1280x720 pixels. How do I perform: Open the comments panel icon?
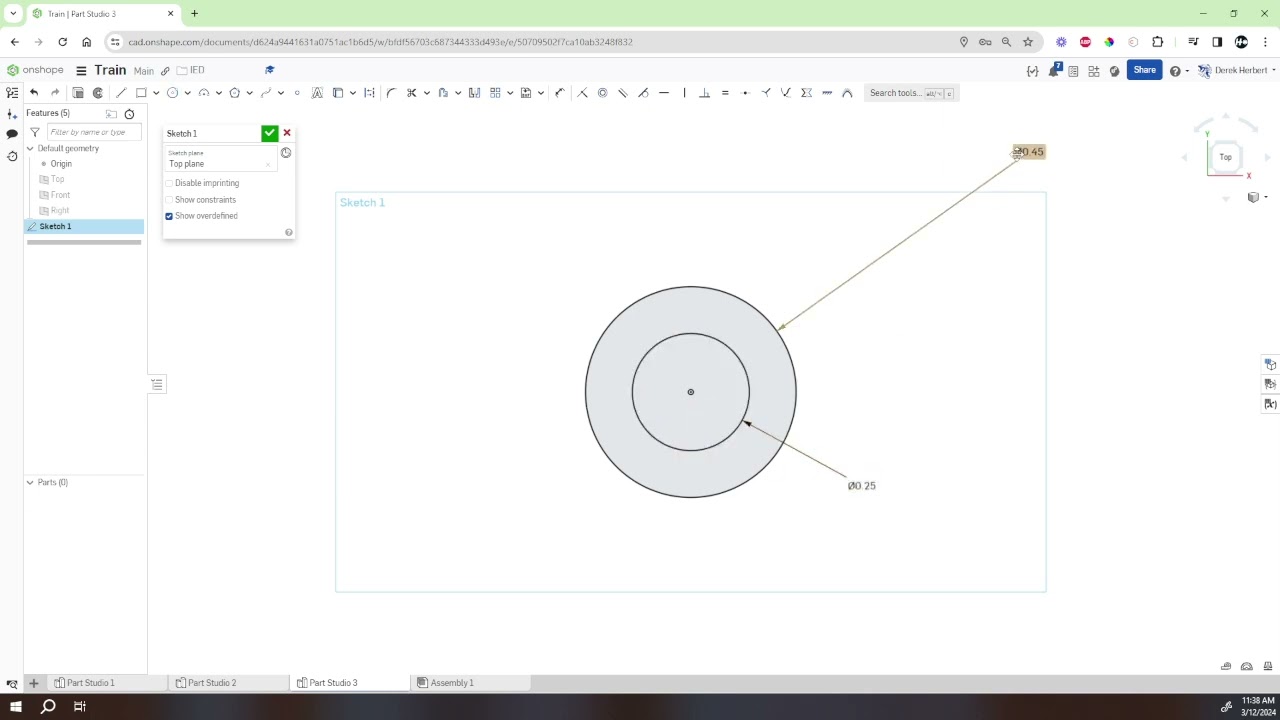point(12,134)
